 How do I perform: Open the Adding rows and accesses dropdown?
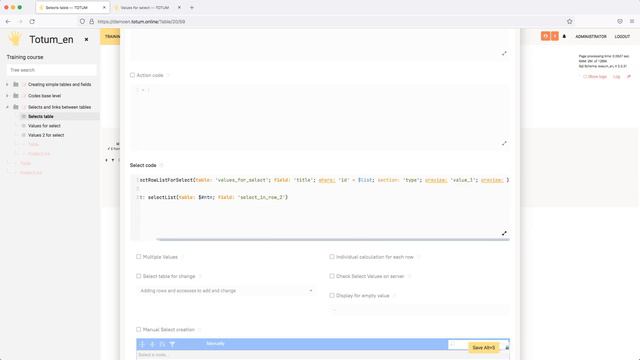tap(226, 291)
